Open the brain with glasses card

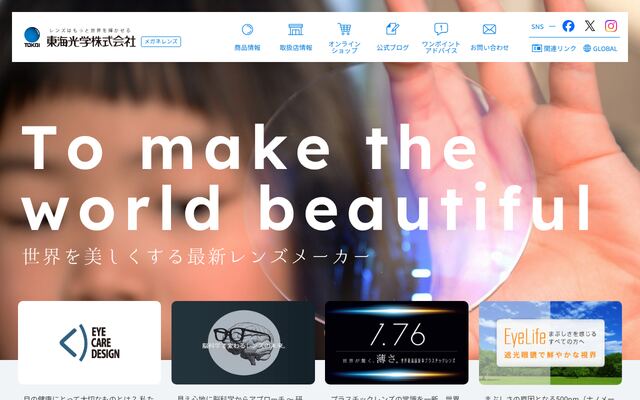click(x=243, y=342)
